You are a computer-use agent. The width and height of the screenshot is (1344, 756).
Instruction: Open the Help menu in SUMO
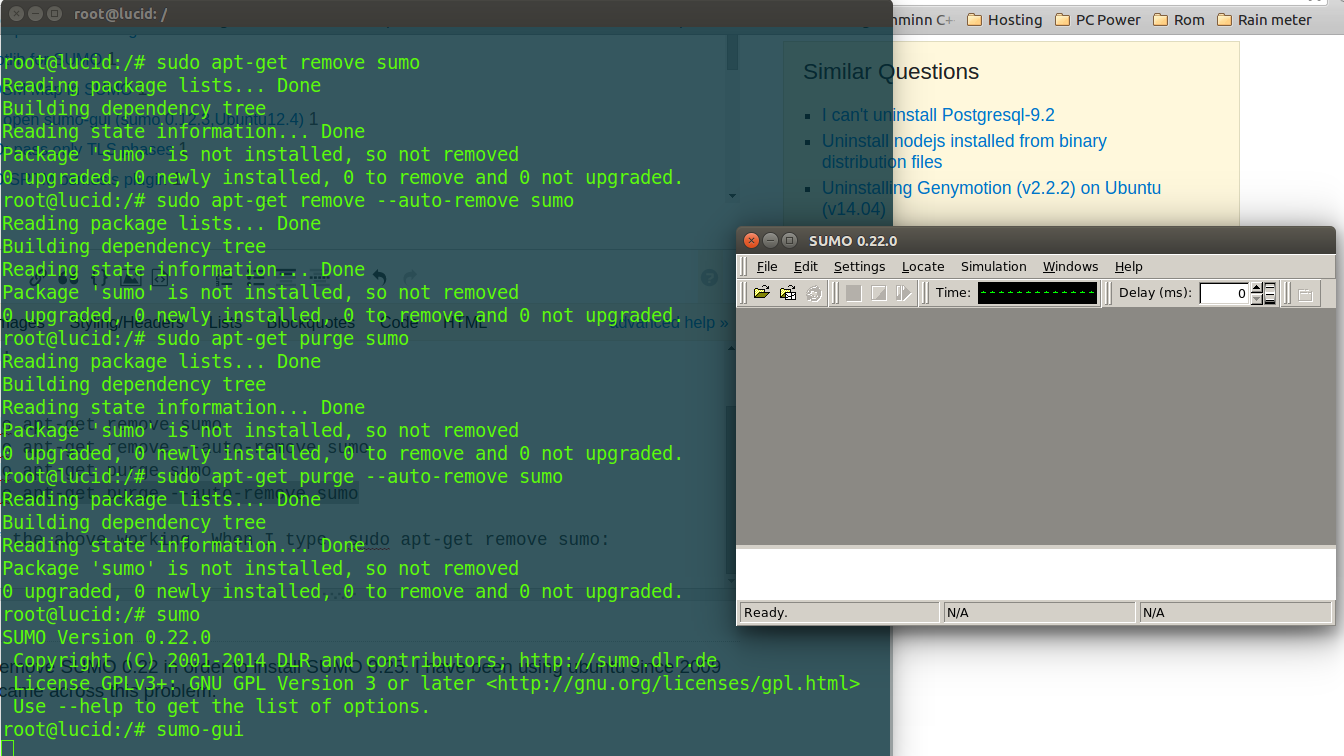(x=1129, y=266)
